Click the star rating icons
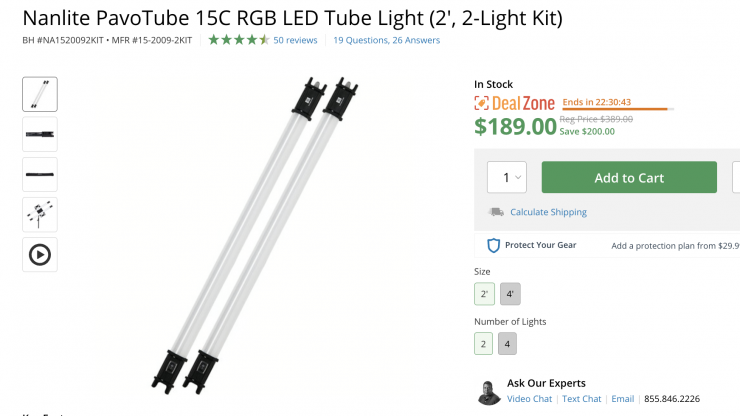 tap(238, 40)
